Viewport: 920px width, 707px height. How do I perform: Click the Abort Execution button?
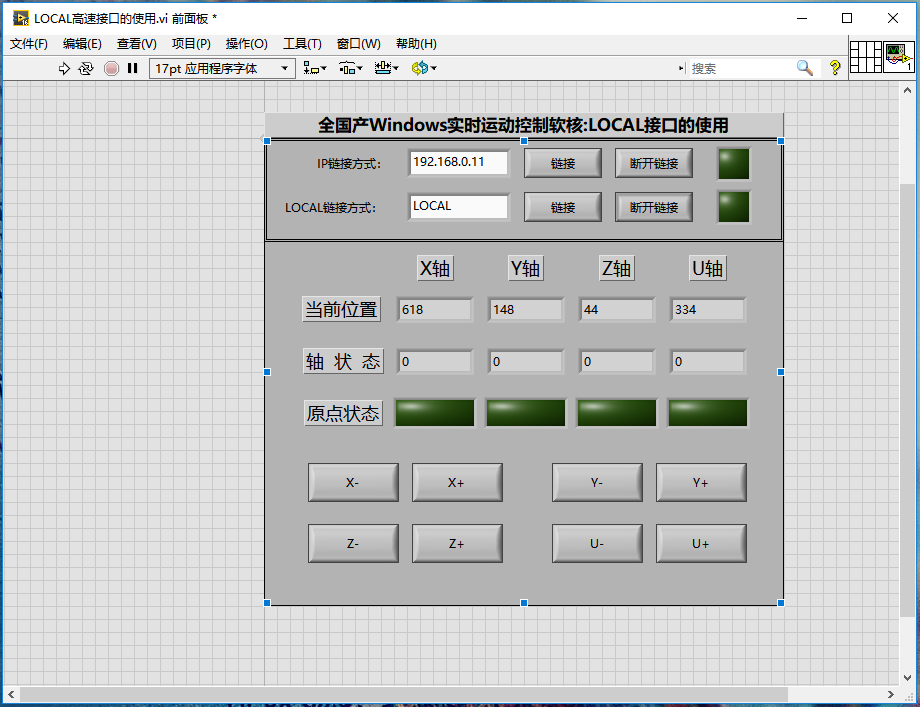click(x=111, y=68)
